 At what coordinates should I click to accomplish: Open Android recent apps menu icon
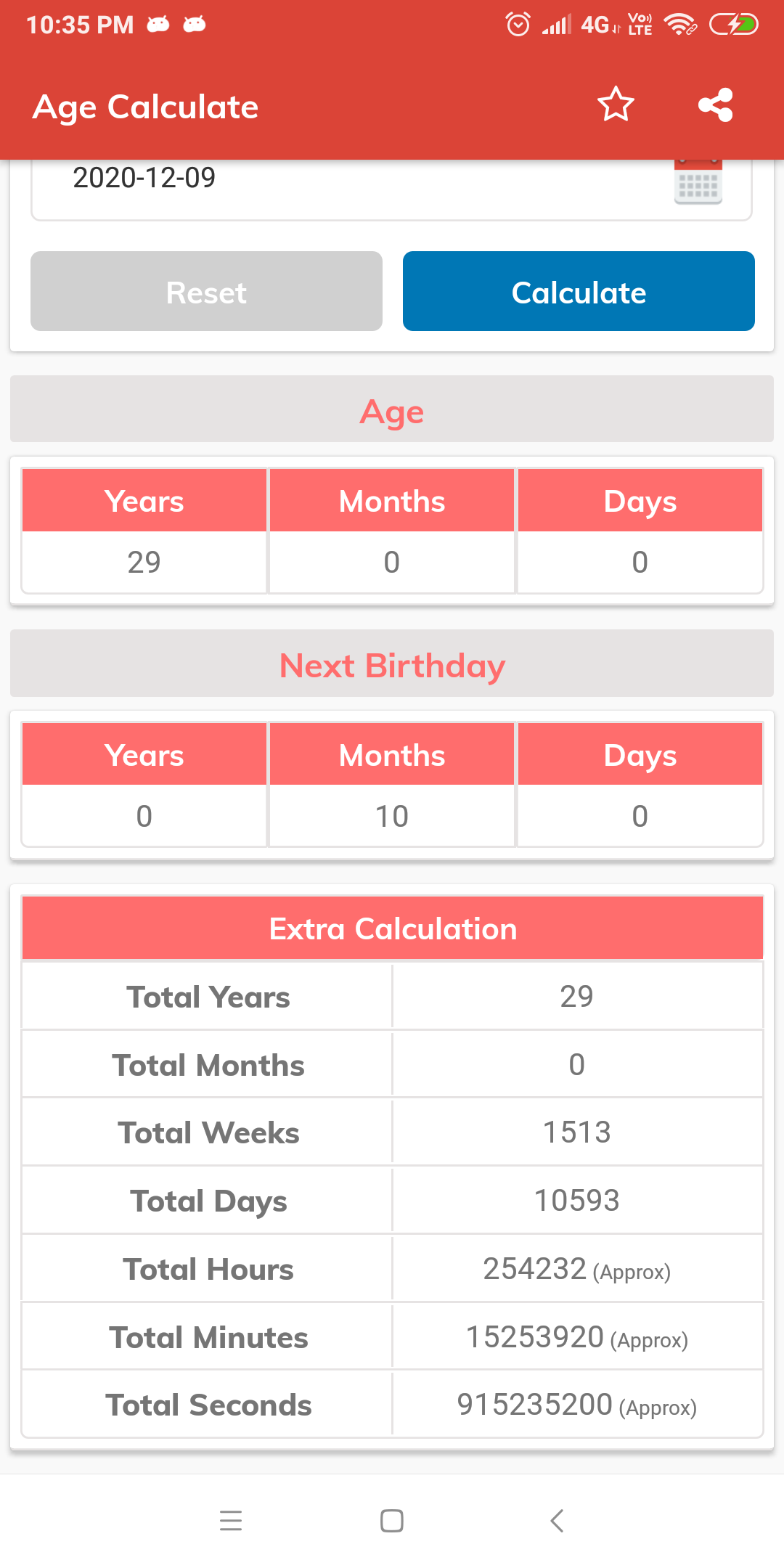(231, 1520)
